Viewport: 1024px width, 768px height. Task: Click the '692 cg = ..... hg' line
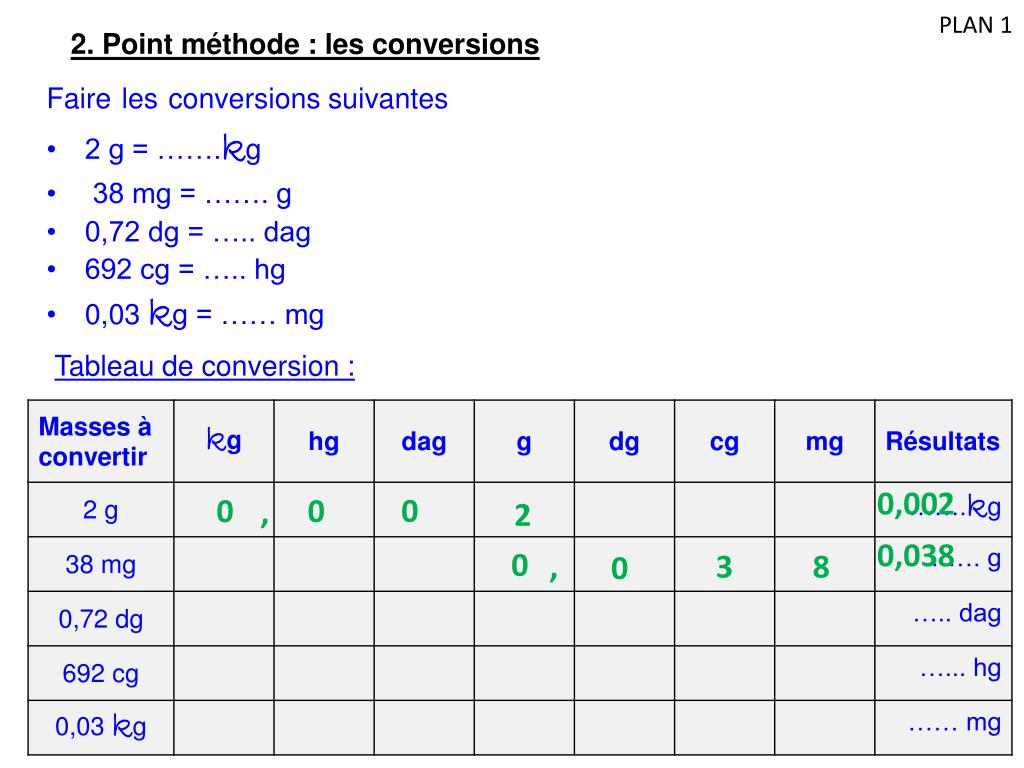(185, 270)
